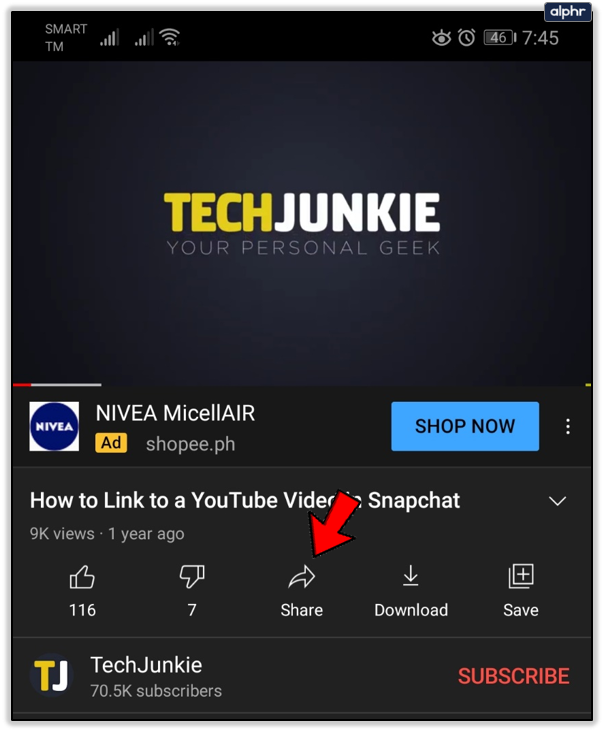Screen dimensions: 604x732
Task: Tap the alarm clock status icon
Action: [x=466, y=38]
